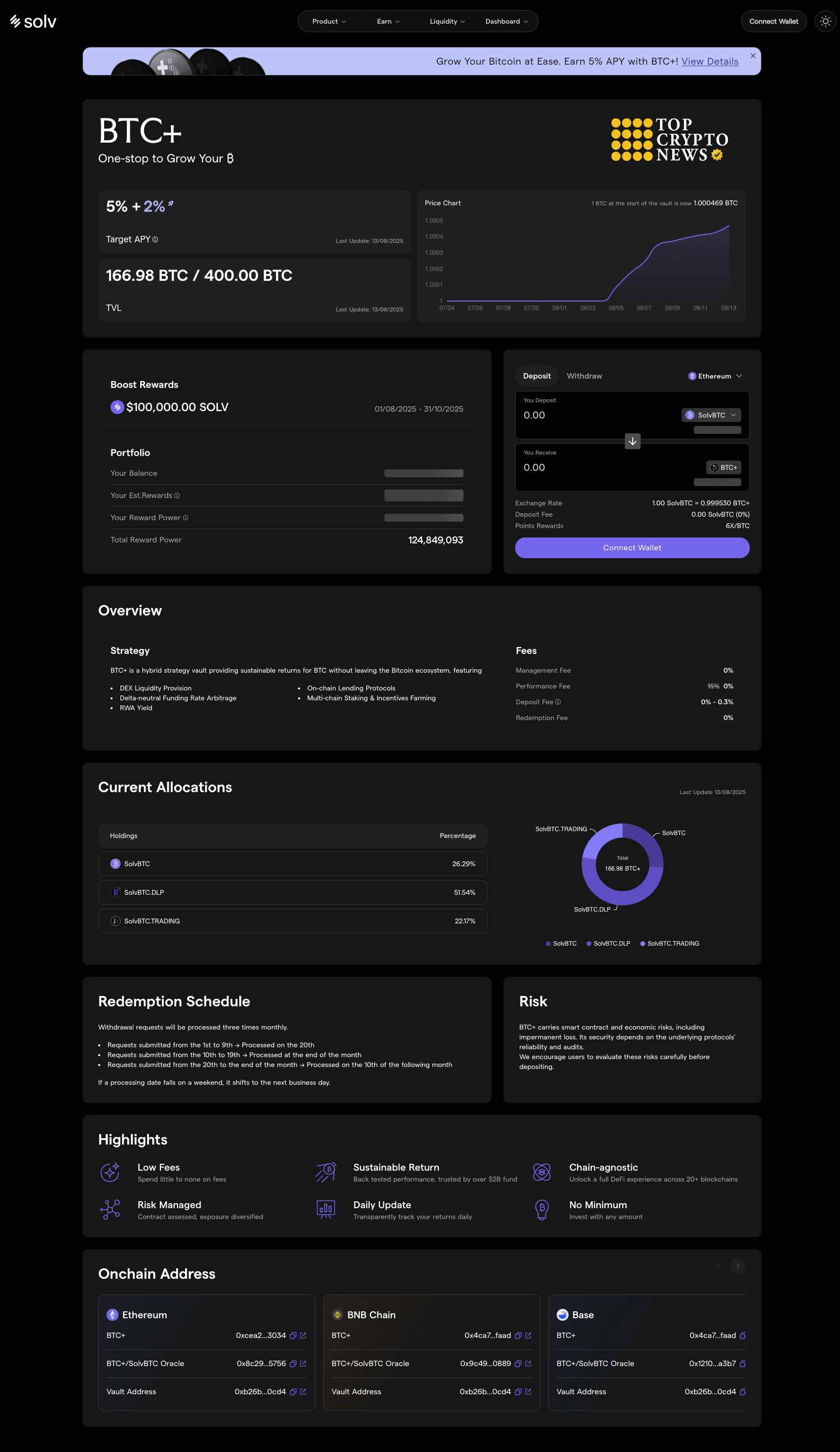This screenshot has width=840, height=1452.
Task: Copy BNB Chain BTC+ address 0x4ca7...faad
Action: pos(518,1336)
